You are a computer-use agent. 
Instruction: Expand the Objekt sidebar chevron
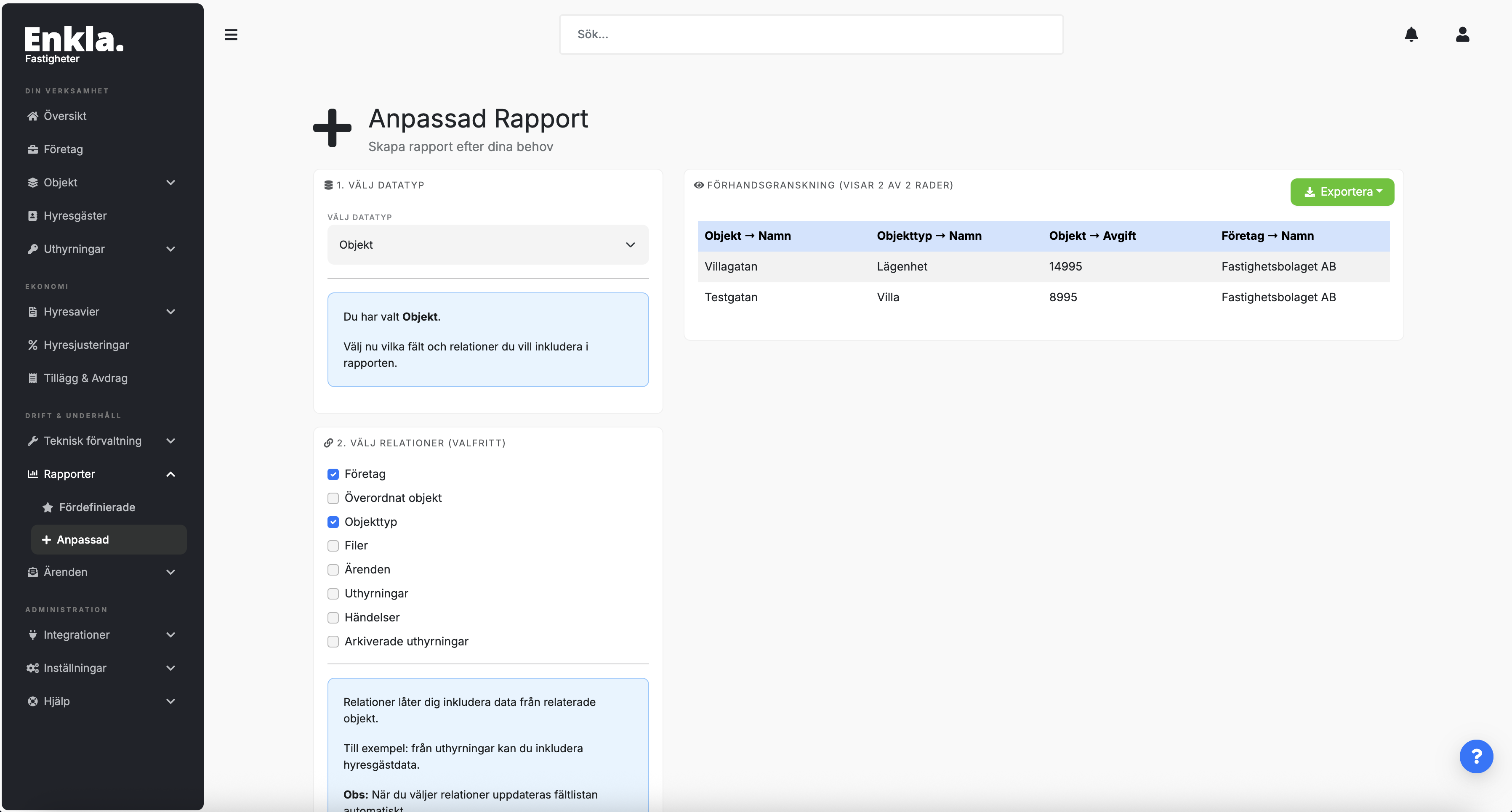point(171,183)
